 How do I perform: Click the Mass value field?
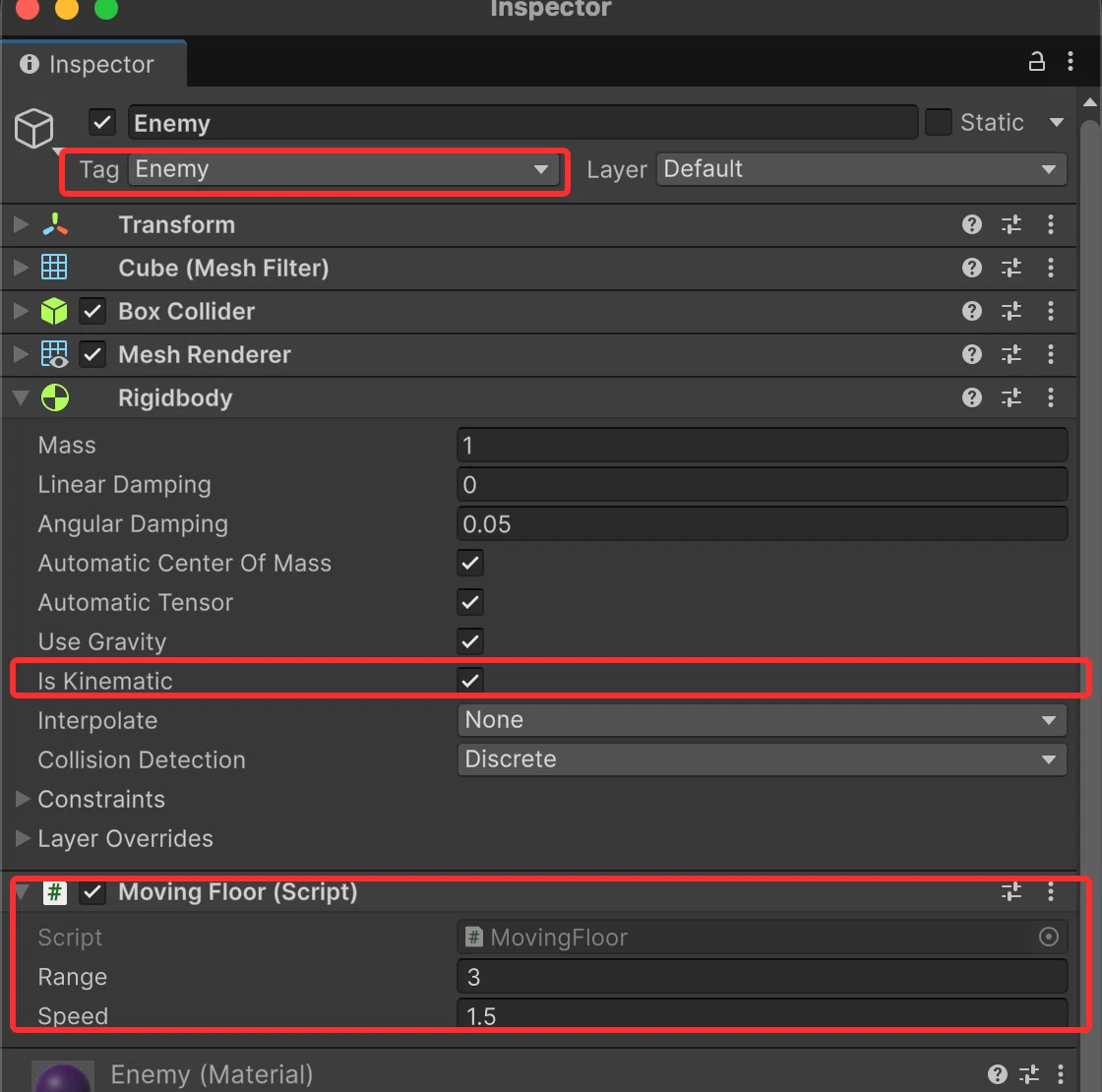762,446
